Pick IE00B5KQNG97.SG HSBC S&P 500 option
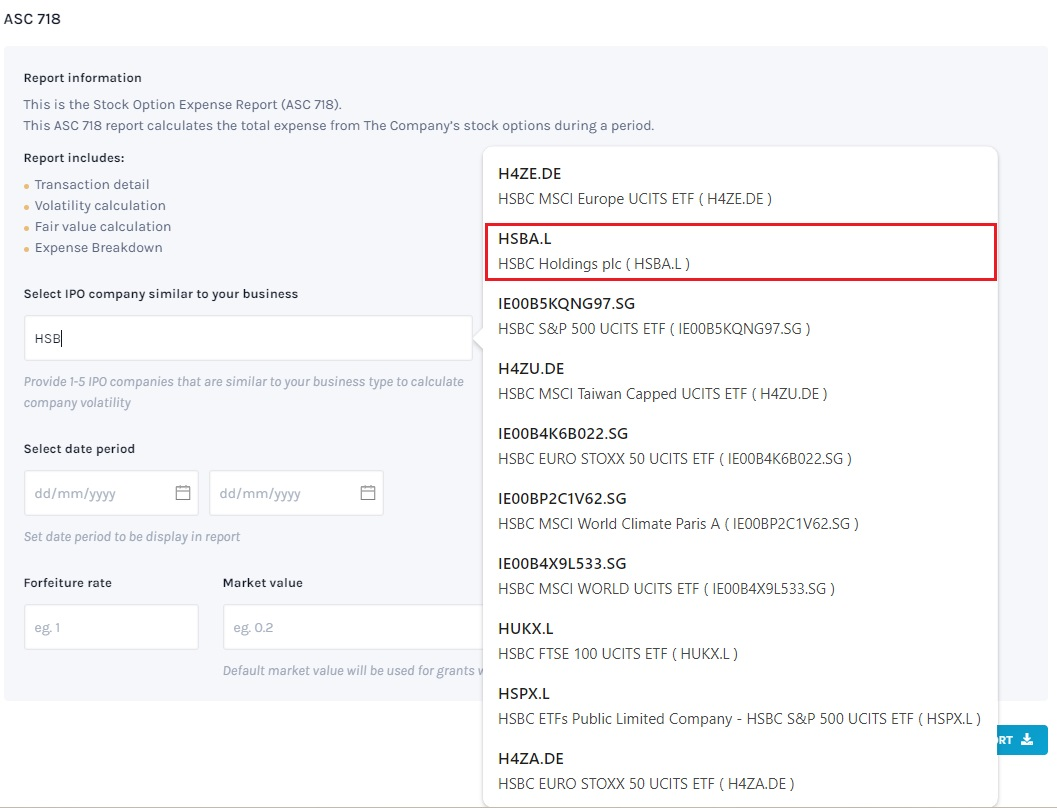 tap(740, 316)
